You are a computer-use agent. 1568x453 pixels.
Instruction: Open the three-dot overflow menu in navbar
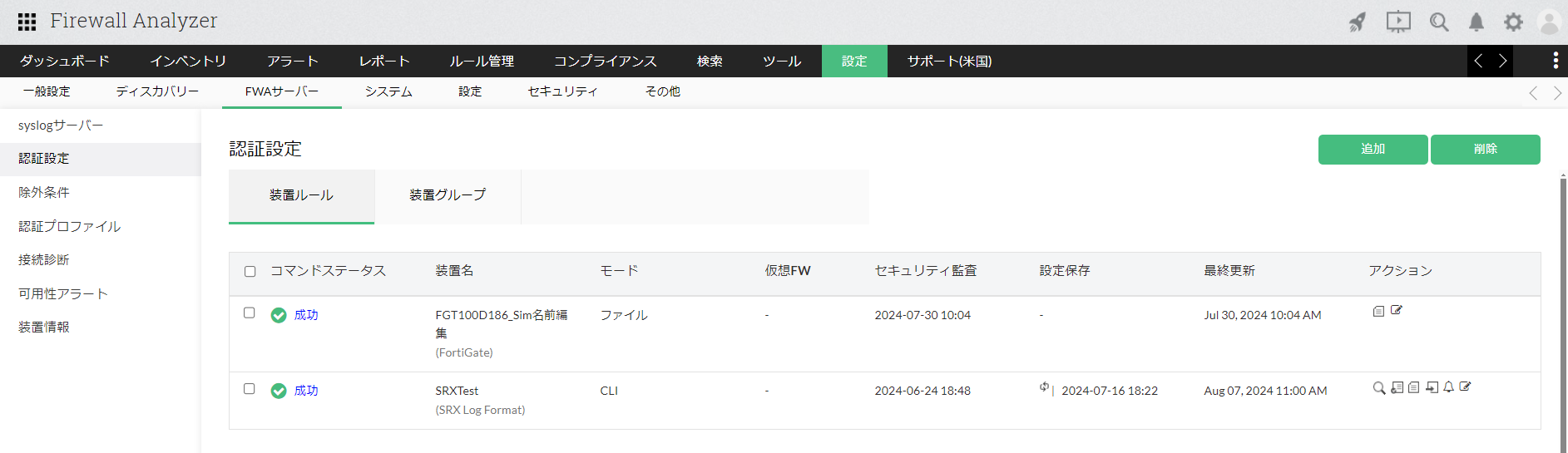coord(1556,61)
